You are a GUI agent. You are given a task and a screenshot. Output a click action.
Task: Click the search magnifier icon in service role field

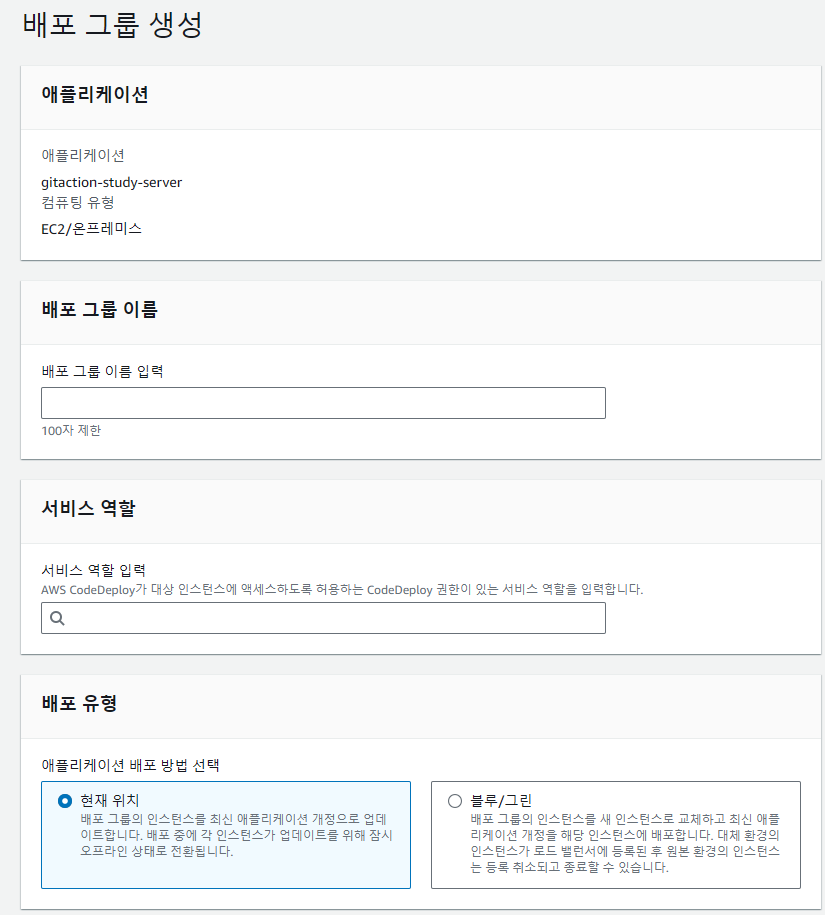pyautogui.click(x=57, y=618)
